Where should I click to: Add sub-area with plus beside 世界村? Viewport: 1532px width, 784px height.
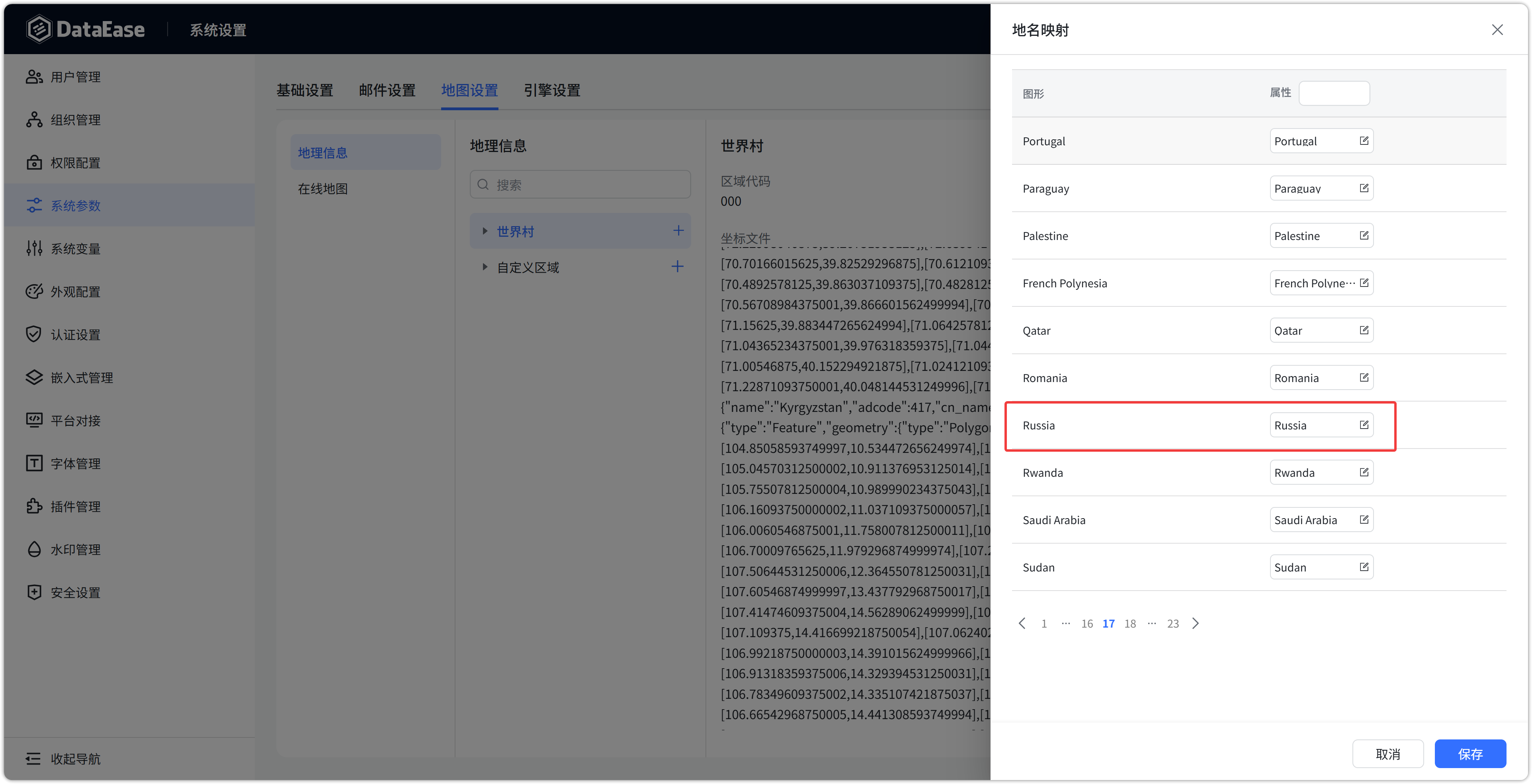coord(678,230)
